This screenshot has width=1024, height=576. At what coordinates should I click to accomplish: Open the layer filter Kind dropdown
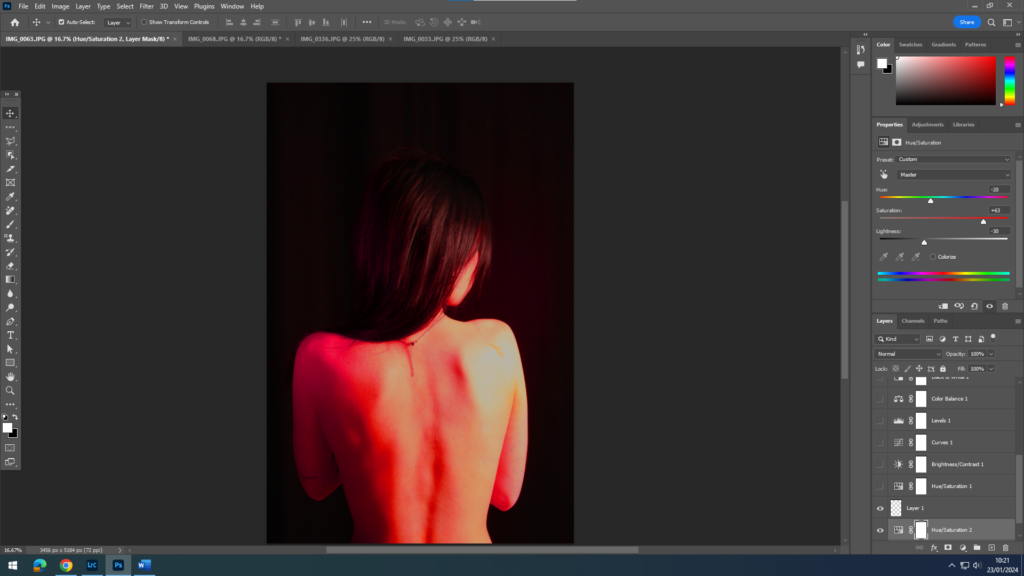(898, 339)
